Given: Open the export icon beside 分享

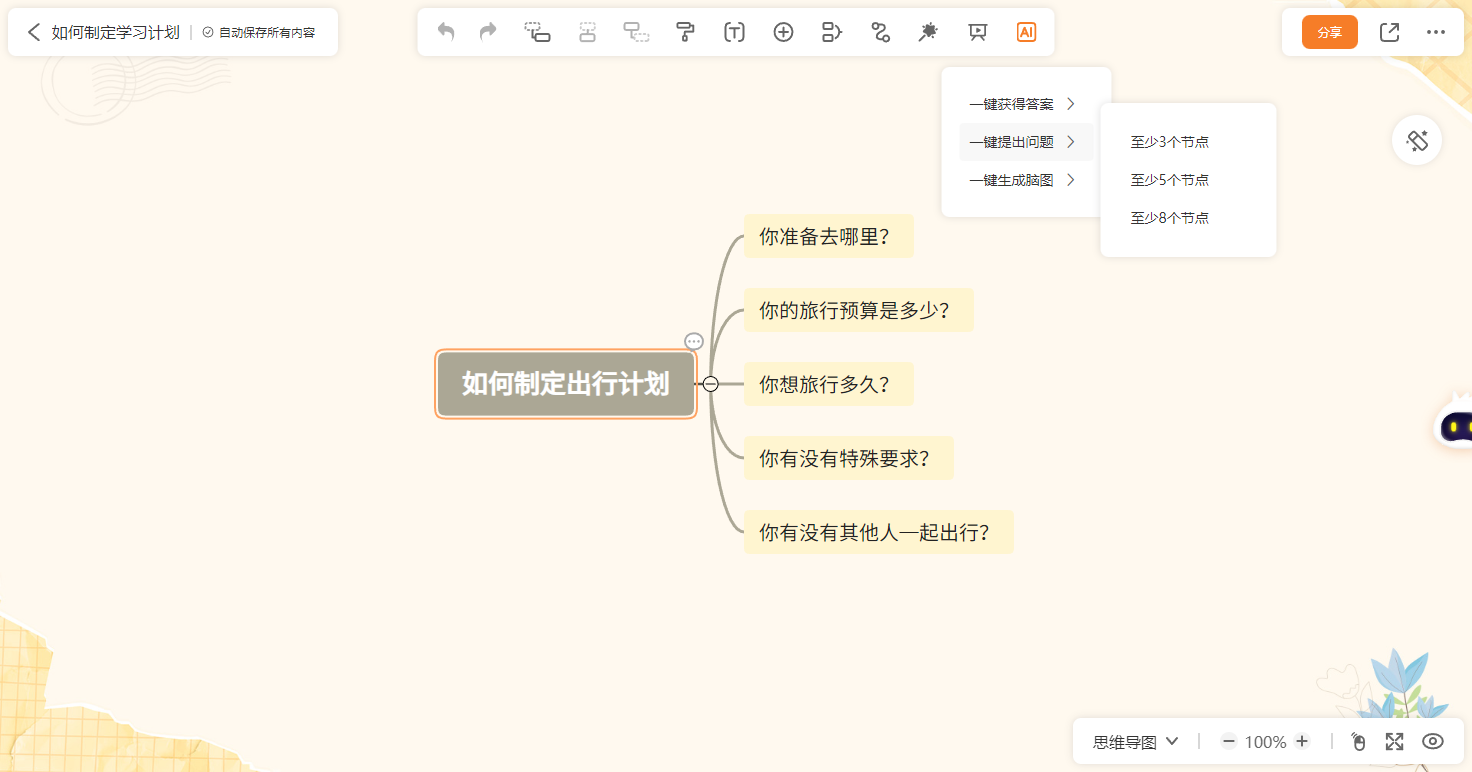Looking at the screenshot, I should coord(1389,32).
